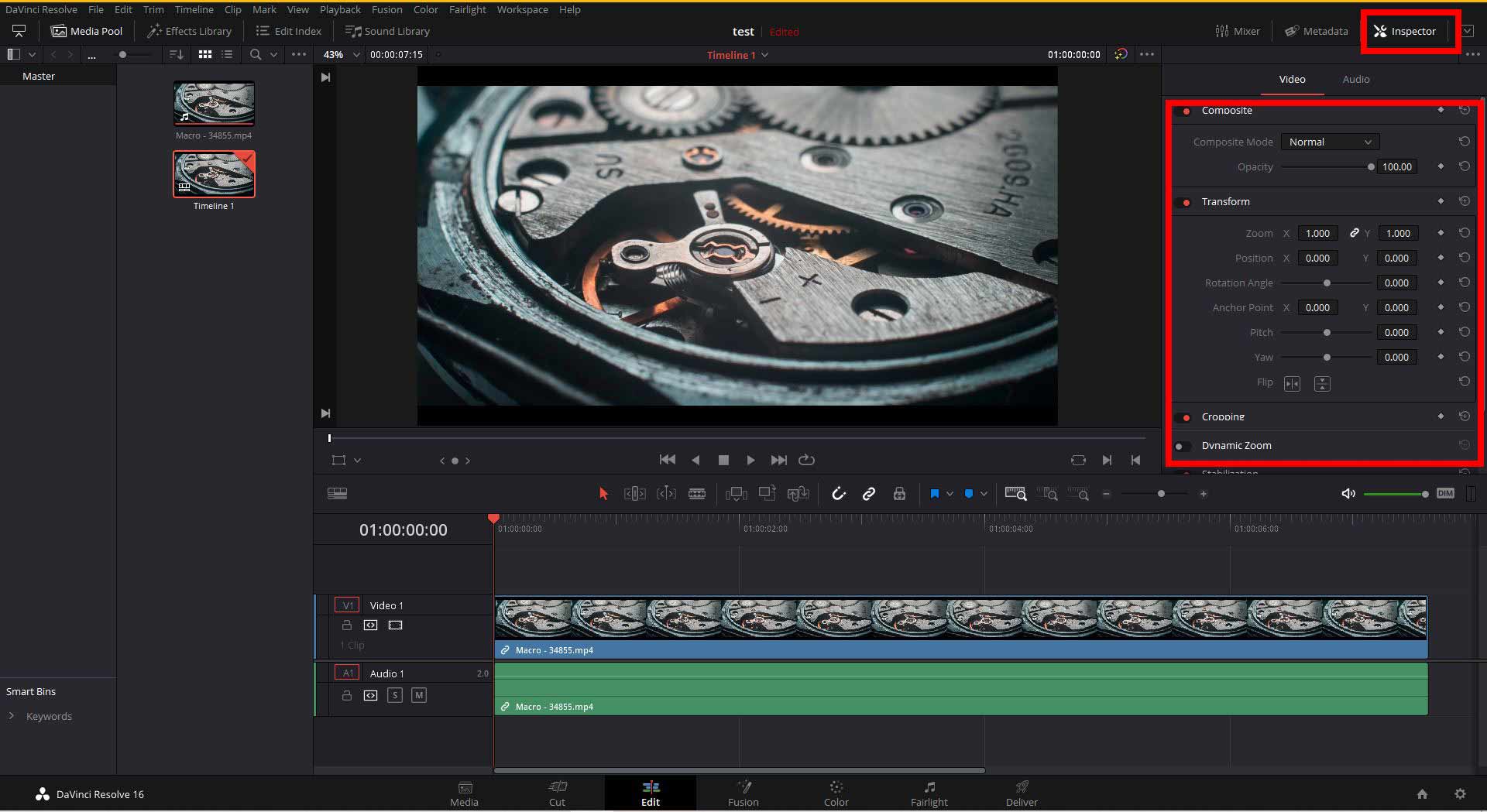Open the Playback menu
The height and width of the screenshot is (812, 1487).
(339, 9)
